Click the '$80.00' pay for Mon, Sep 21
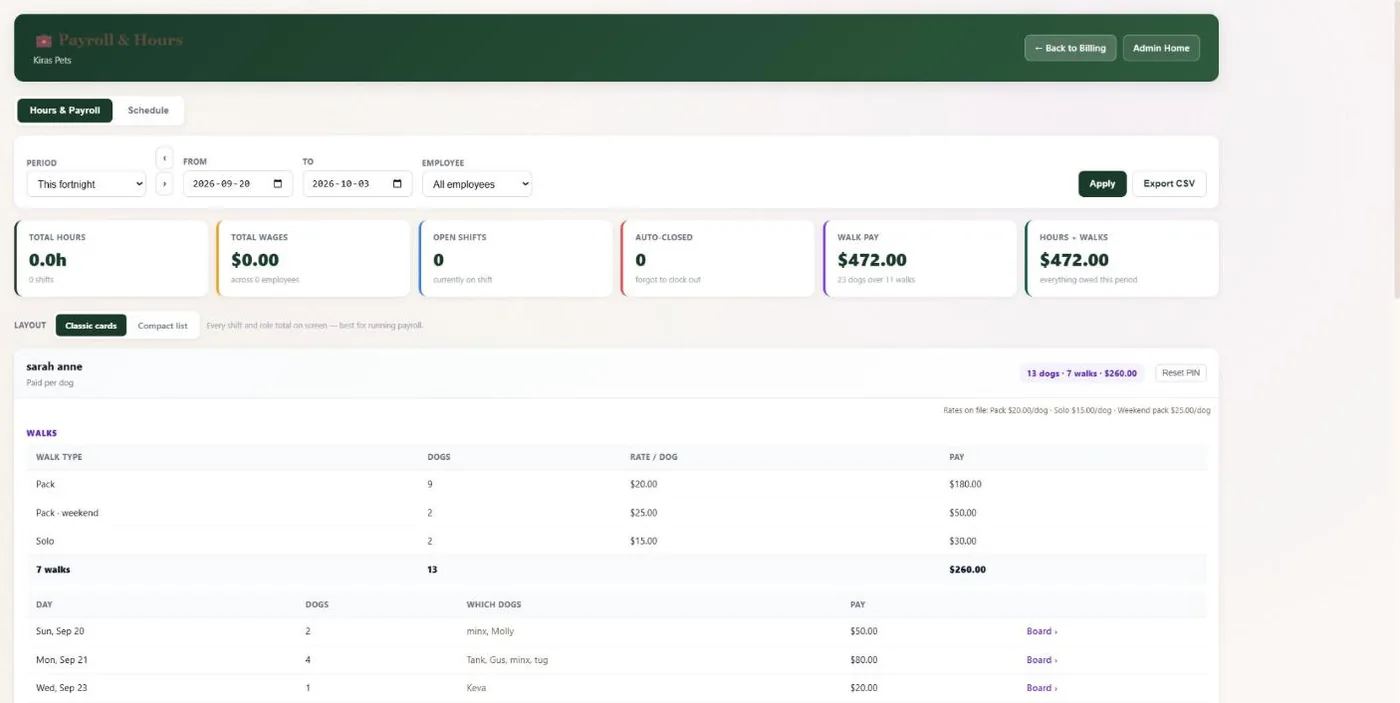Viewport: 1400px width, 703px height. coord(864,660)
